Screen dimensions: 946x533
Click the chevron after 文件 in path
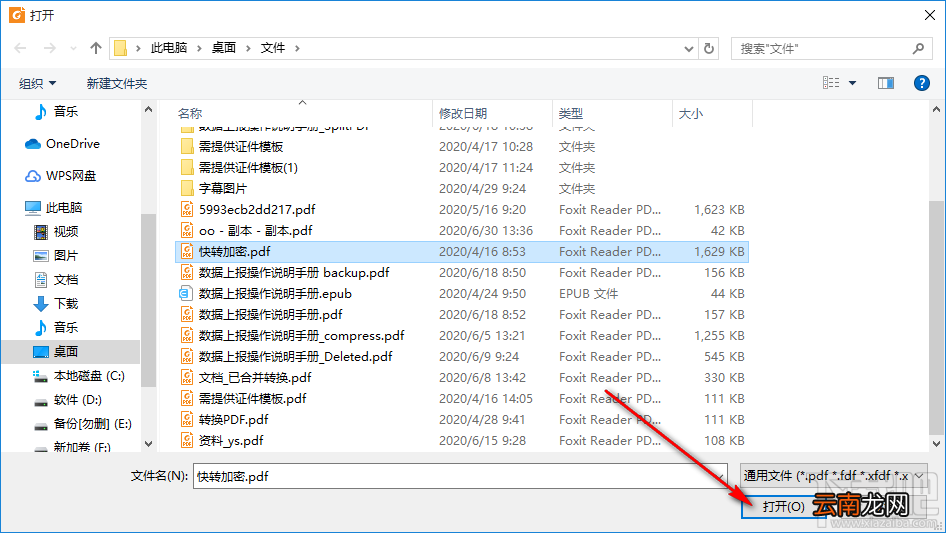tap(297, 48)
